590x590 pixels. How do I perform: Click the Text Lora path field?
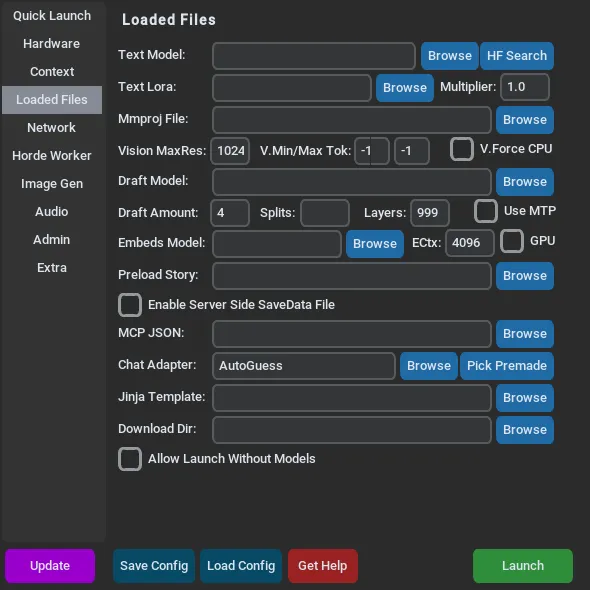[x=292, y=88]
